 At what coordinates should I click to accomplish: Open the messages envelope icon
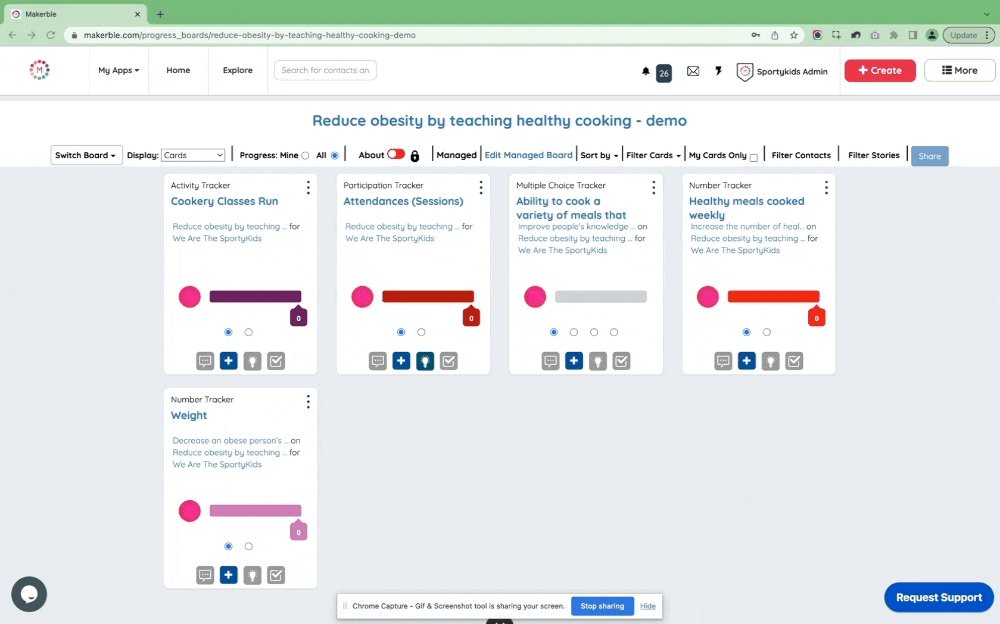693,71
